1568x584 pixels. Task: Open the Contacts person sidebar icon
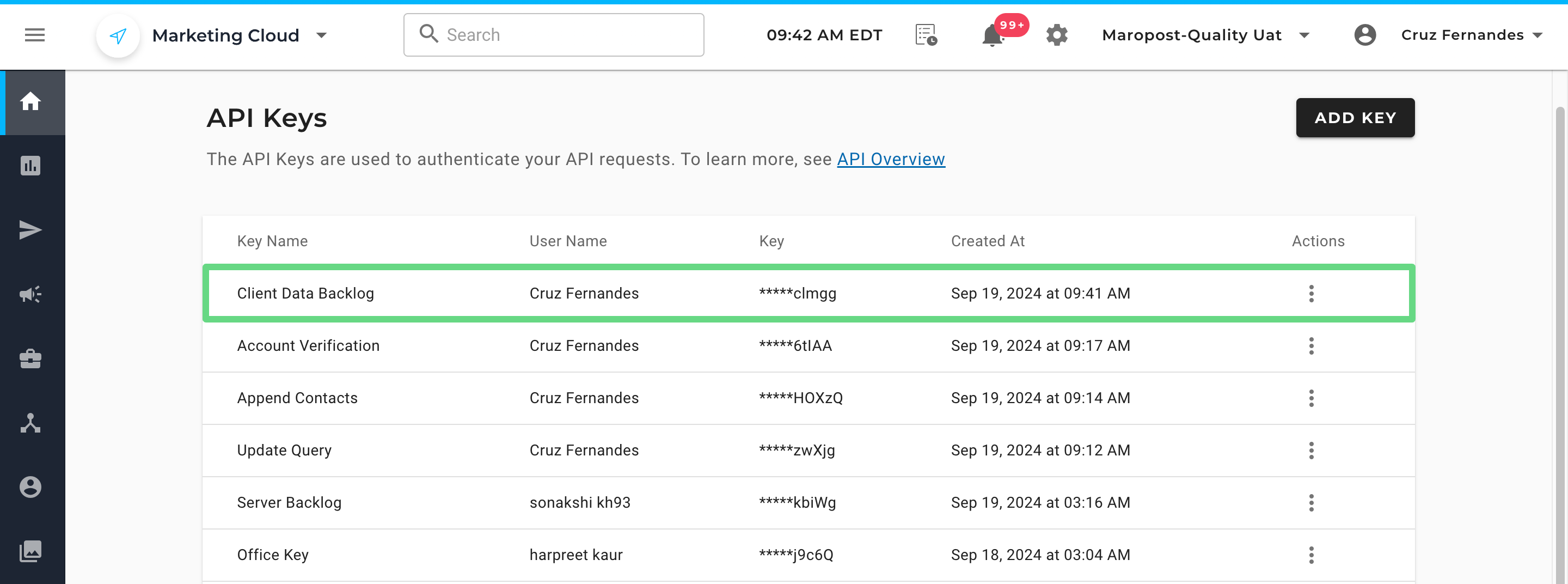click(x=30, y=487)
